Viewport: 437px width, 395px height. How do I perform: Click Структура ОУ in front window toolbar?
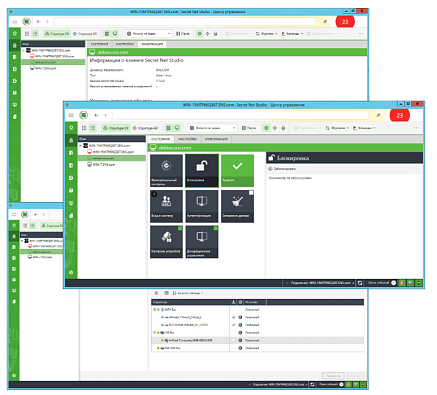click(x=115, y=128)
